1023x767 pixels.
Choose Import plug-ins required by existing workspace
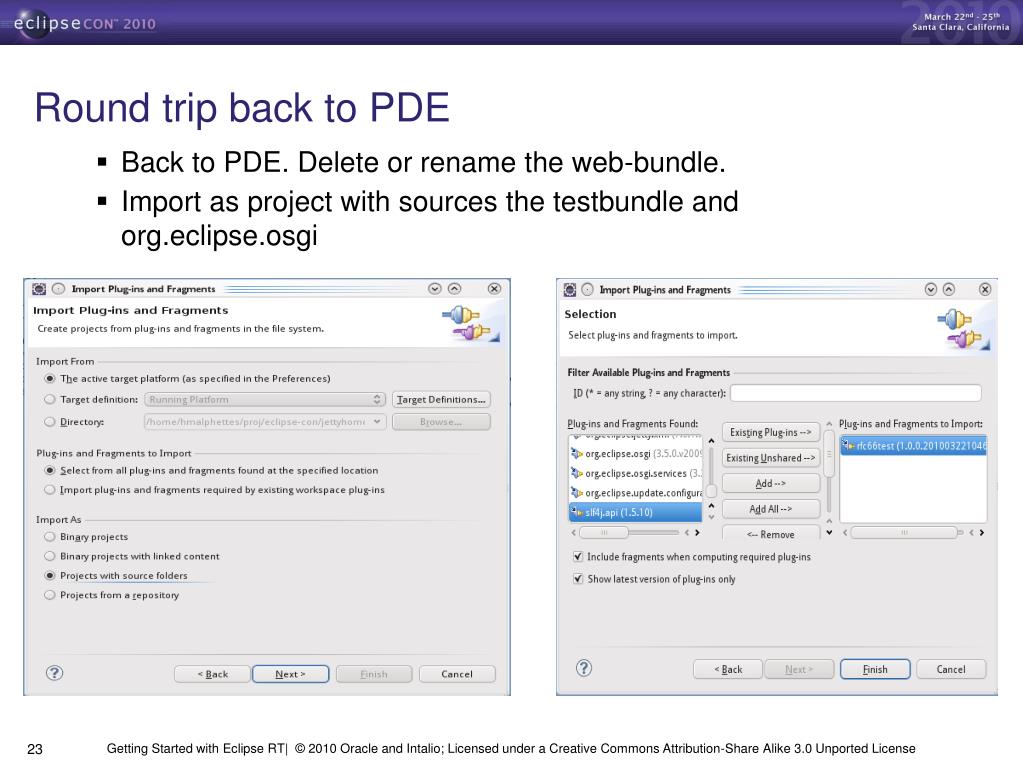(50, 490)
